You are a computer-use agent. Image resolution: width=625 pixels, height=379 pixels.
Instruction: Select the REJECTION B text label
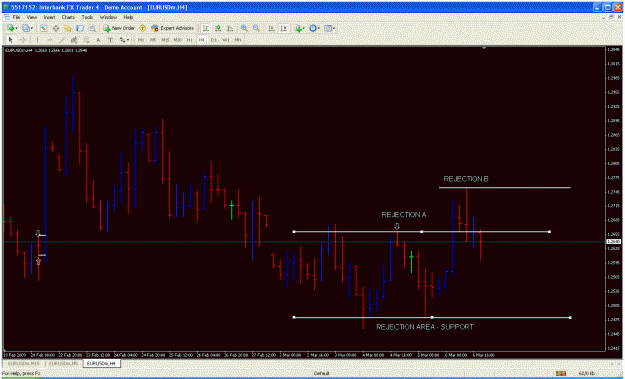click(x=466, y=179)
